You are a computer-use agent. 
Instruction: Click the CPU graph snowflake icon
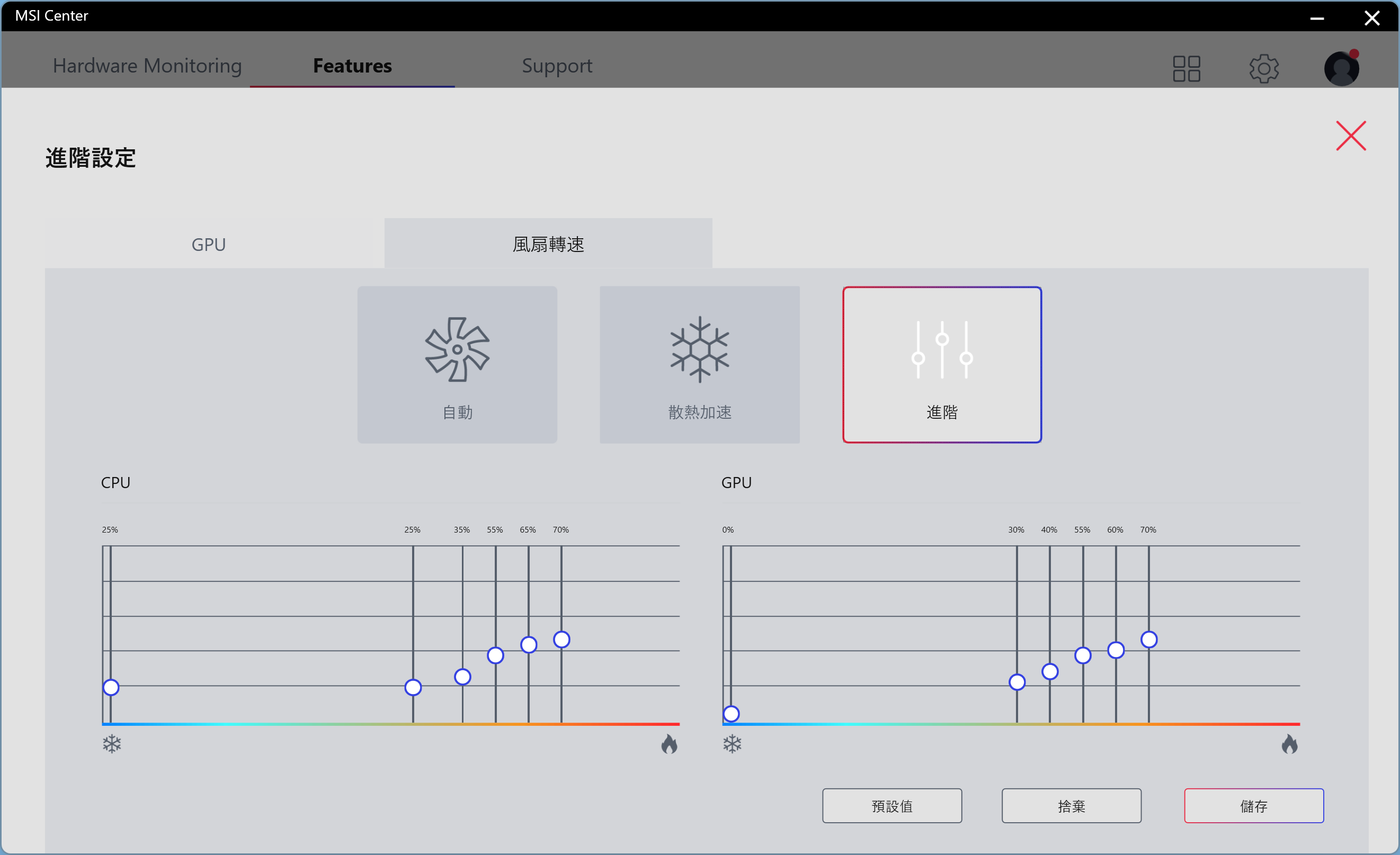[x=112, y=744]
